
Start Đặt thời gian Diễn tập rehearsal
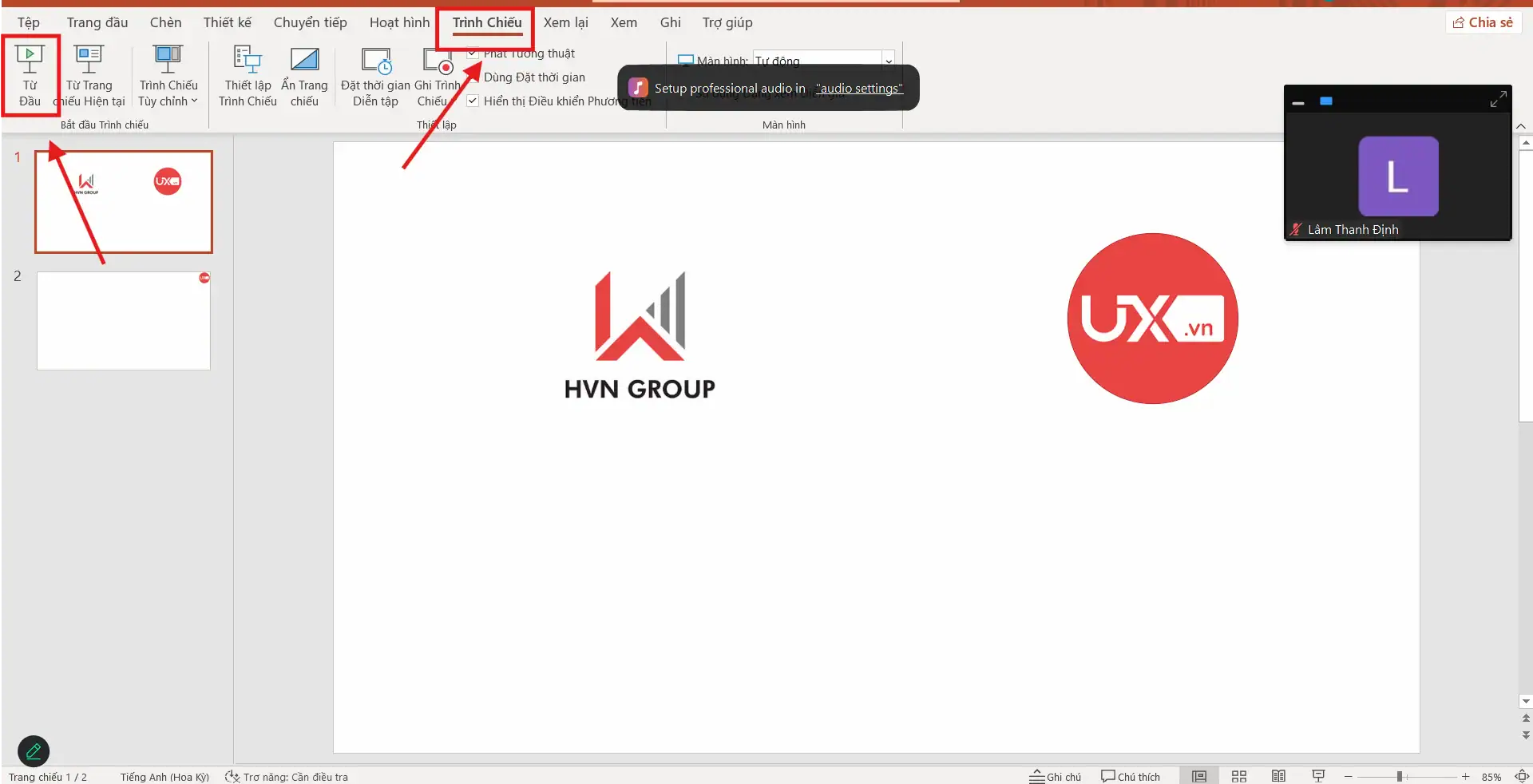point(375,75)
